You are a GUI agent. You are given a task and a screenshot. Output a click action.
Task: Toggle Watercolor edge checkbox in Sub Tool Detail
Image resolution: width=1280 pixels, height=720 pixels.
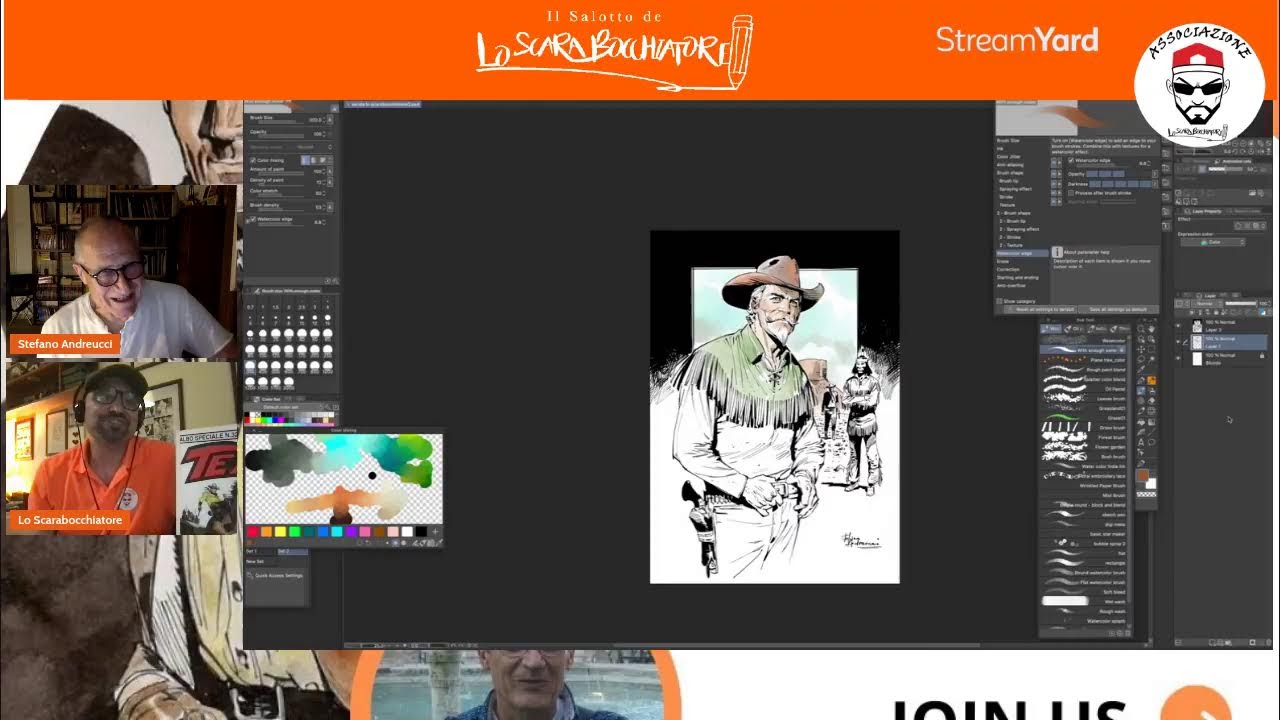(1071, 160)
